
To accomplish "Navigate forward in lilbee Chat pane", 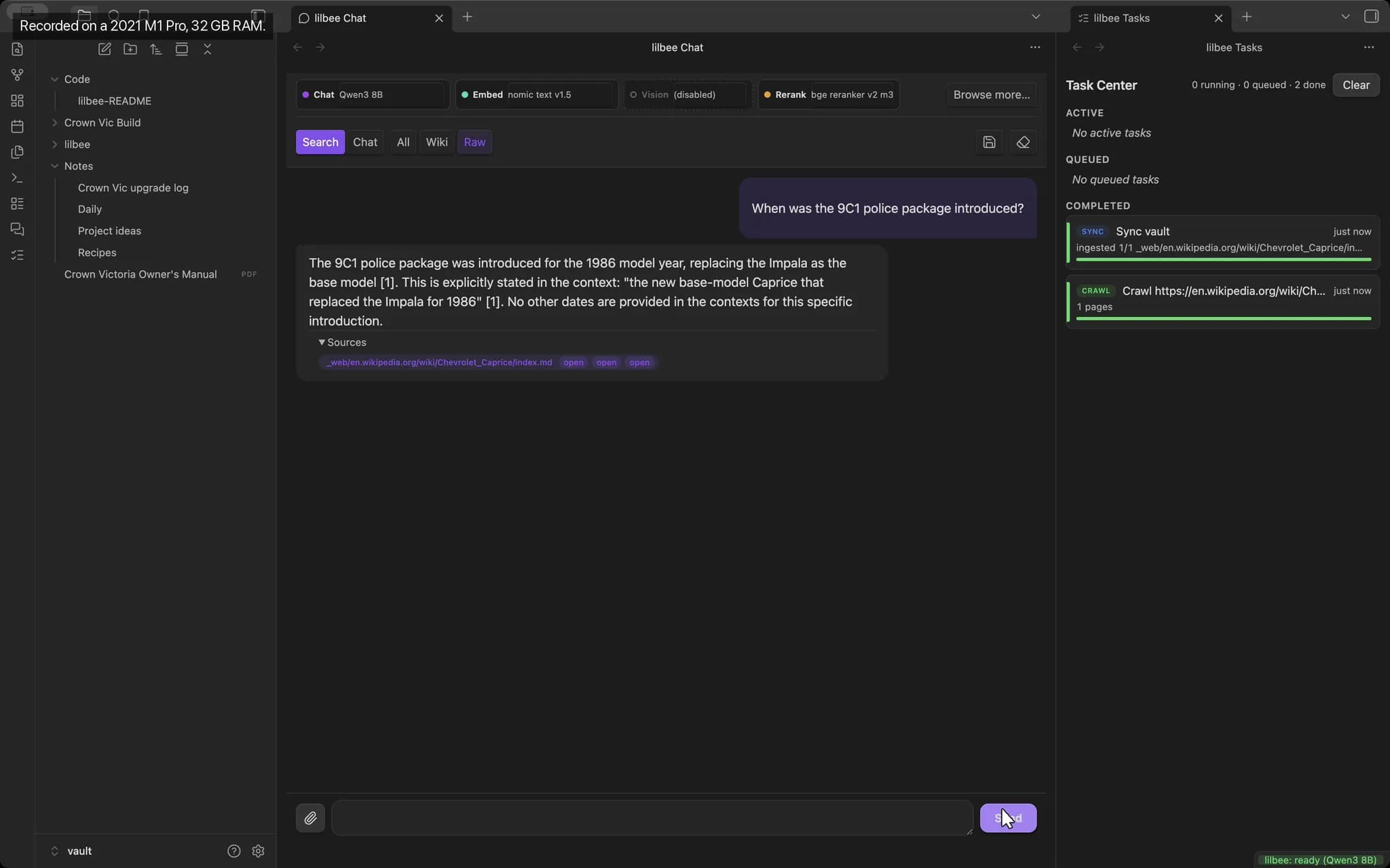I will coord(320,48).
